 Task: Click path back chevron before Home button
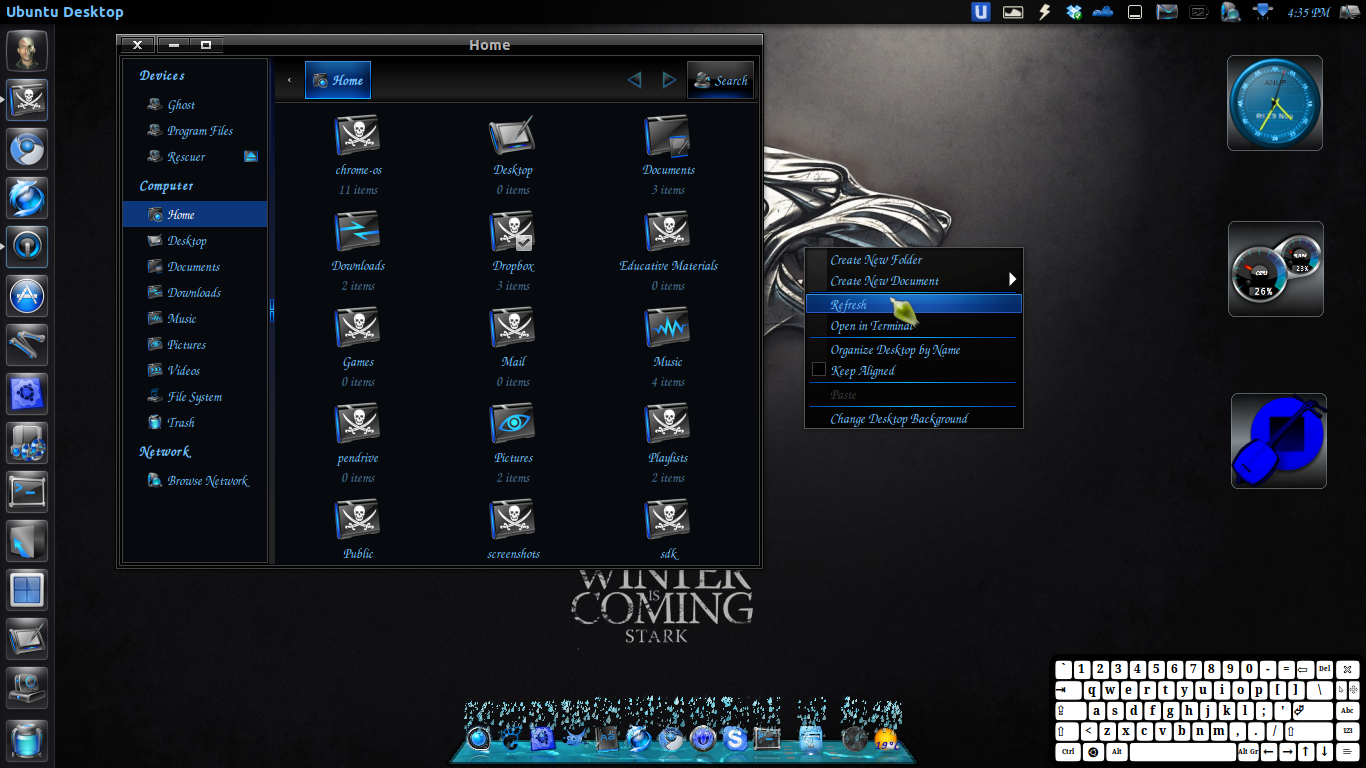[x=289, y=80]
